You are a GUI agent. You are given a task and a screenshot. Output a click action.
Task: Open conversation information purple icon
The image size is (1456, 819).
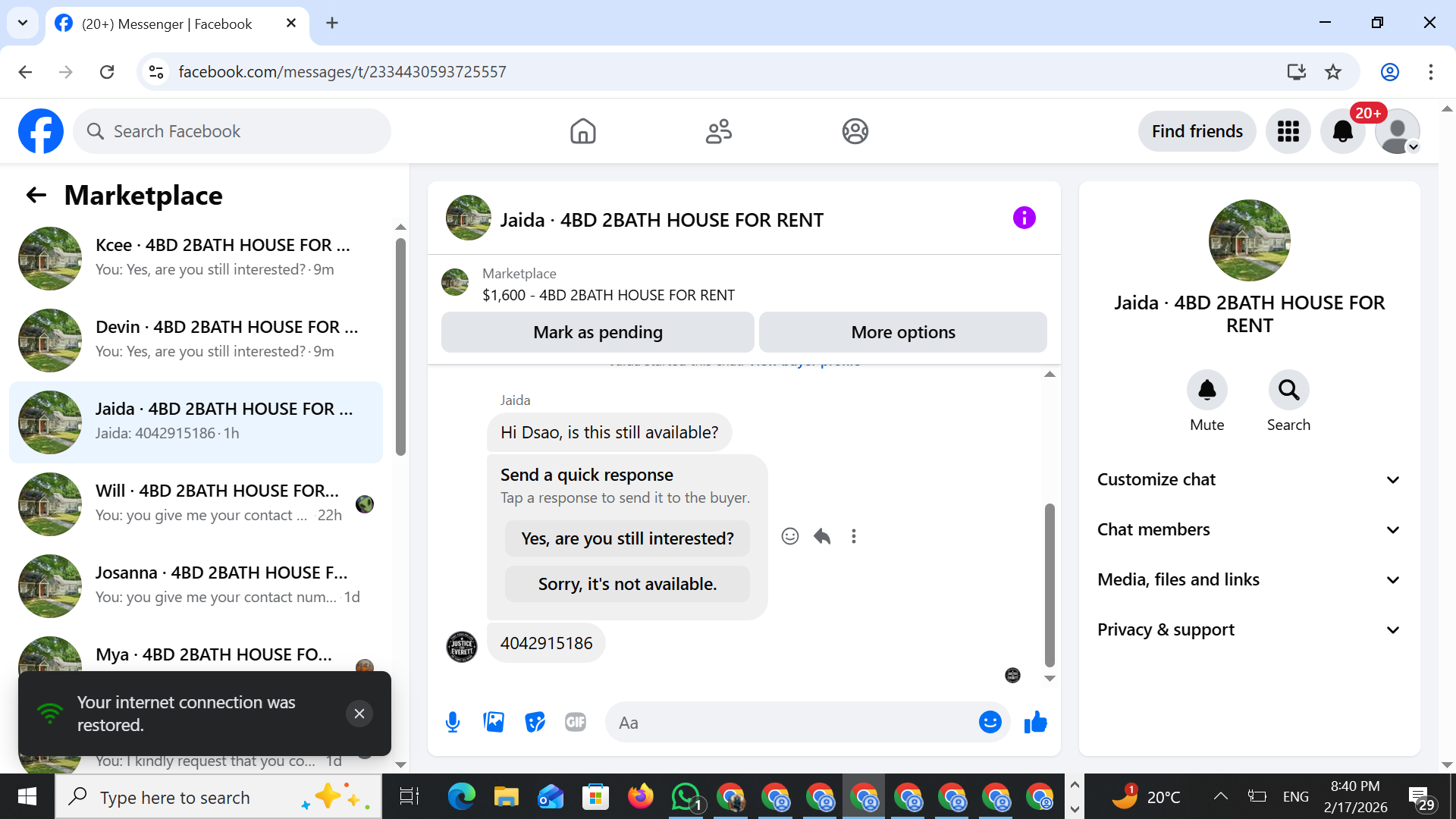(x=1024, y=218)
